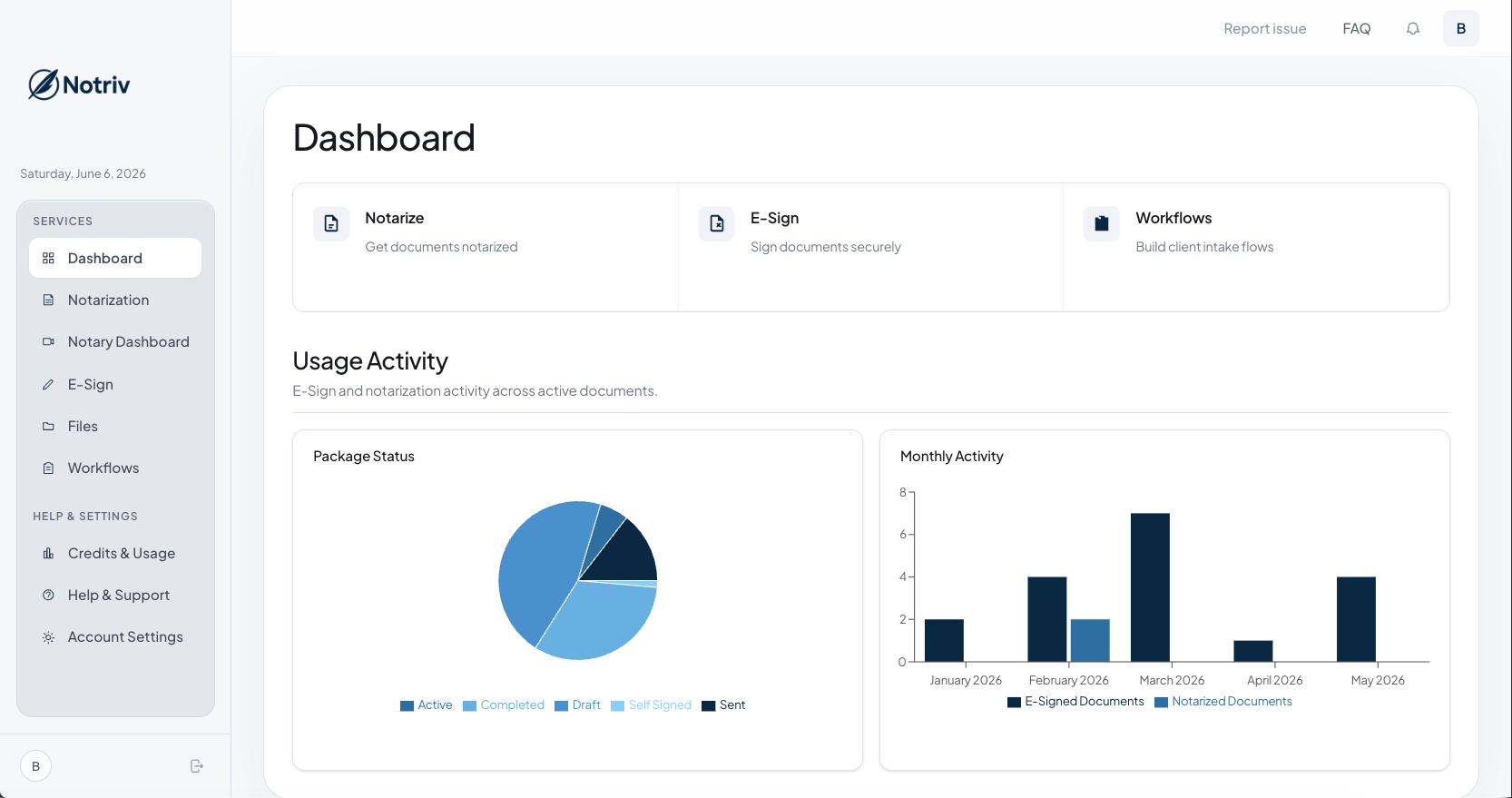Open E-Sign in sidebar
This screenshot has width=1512, height=798.
[x=115, y=384]
